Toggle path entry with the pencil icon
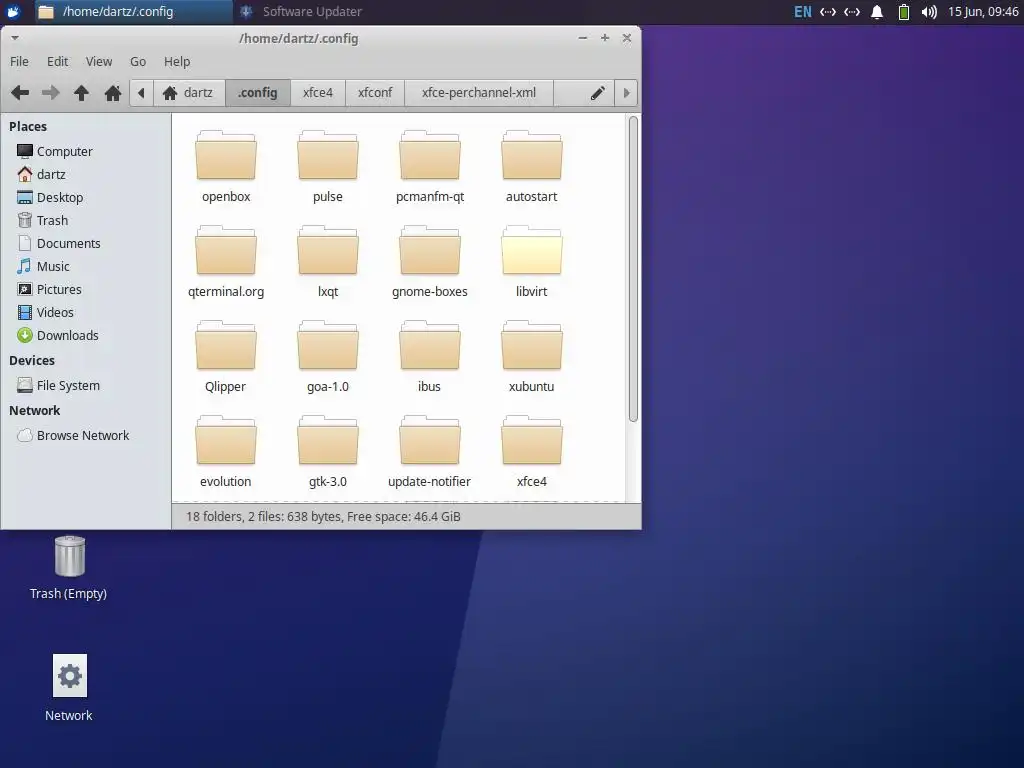The height and width of the screenshot is (768, 1024). click(x=597, y=93)
